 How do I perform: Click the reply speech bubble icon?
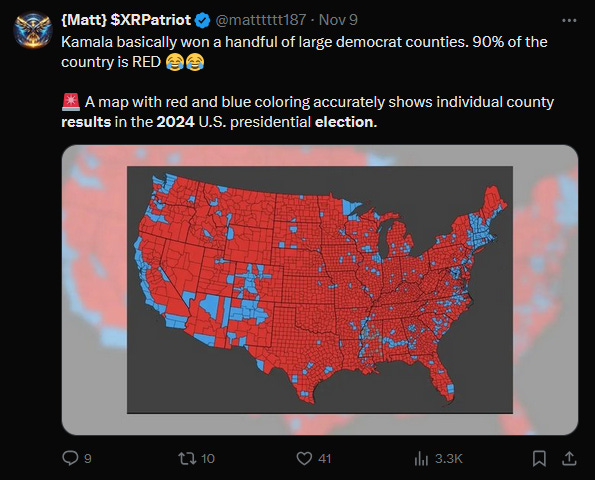coord(70,458)
